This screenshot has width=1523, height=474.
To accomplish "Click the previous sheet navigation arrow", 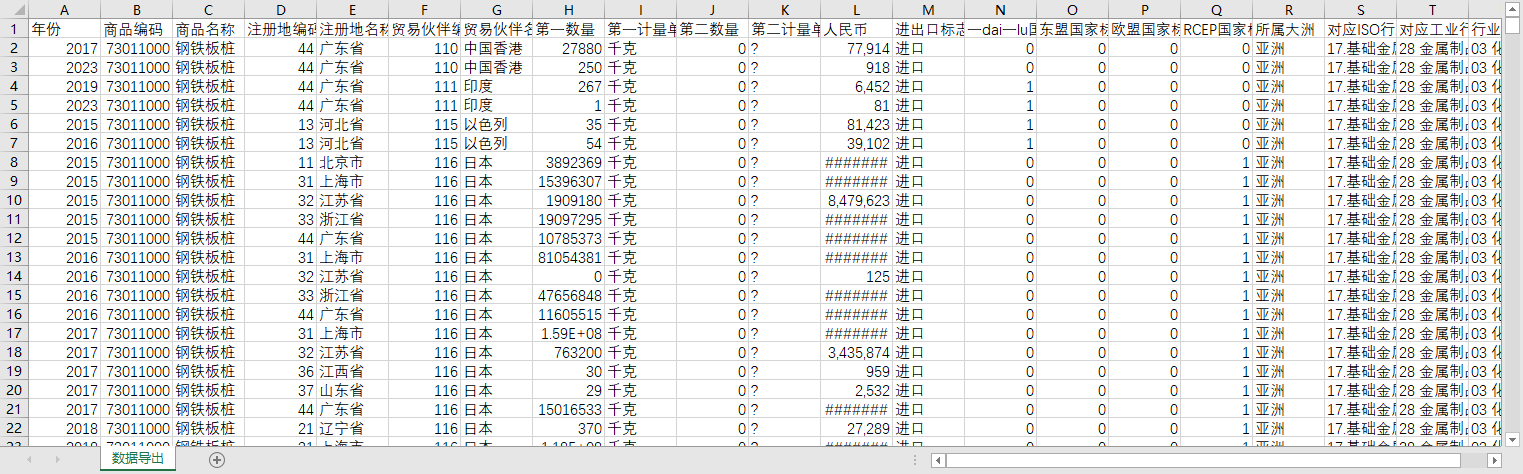I will [x=29, y=459].
